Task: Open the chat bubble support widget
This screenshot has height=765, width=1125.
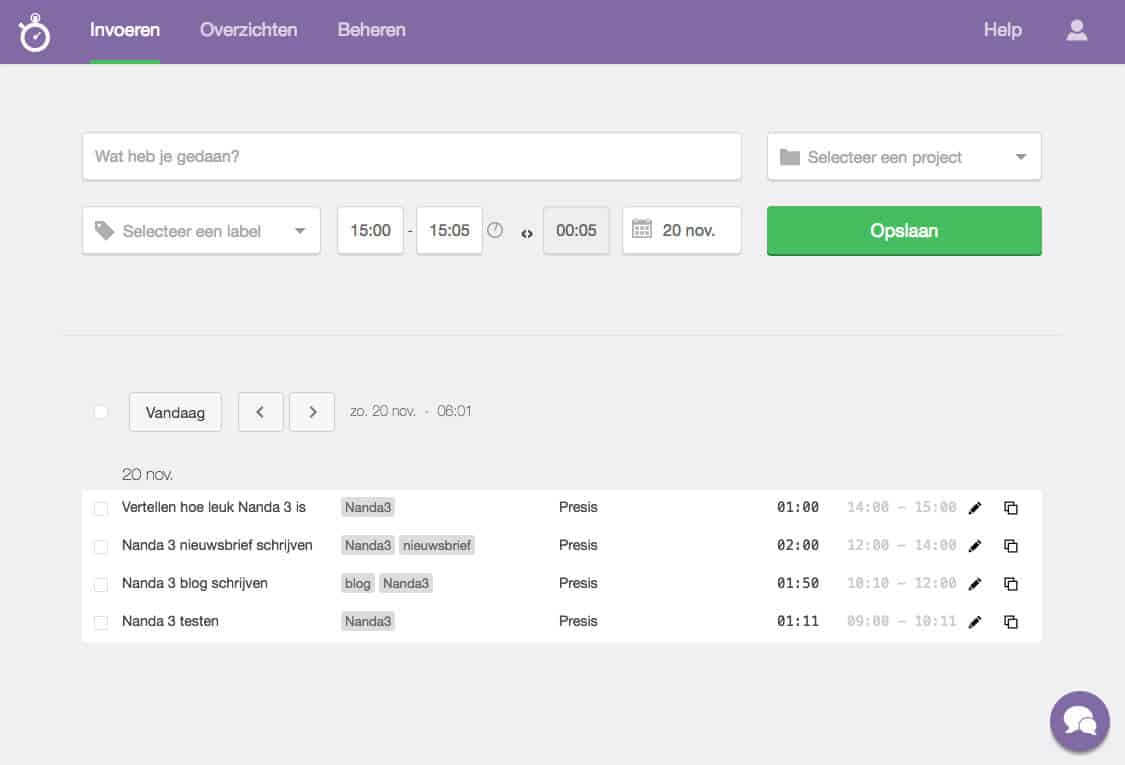Action: [1080, 720]
